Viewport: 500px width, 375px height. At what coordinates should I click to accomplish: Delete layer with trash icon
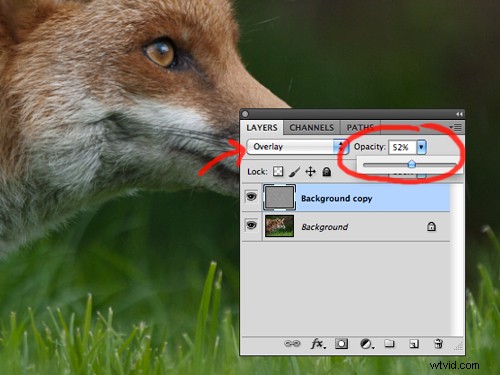tap(438, 343)
